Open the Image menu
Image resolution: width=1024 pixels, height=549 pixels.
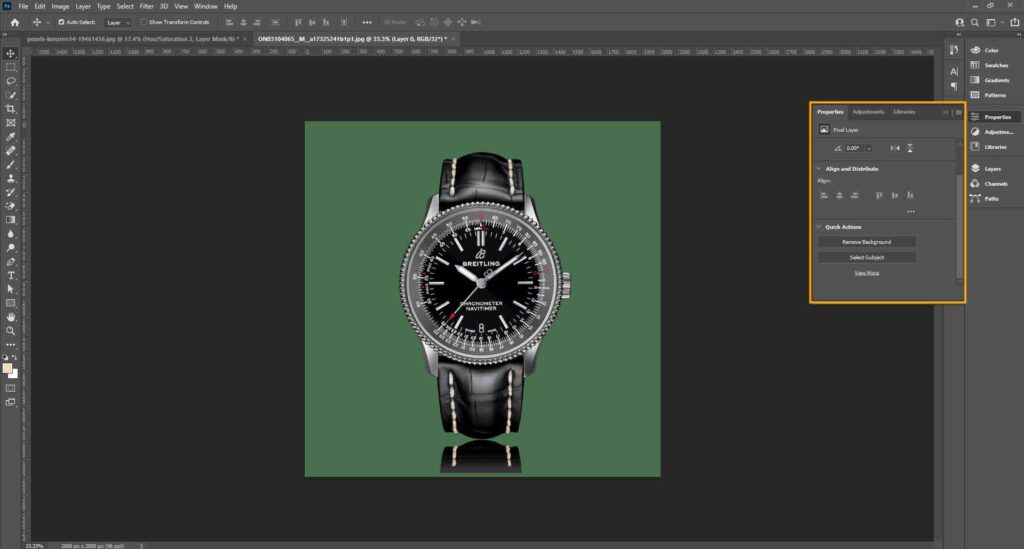60,6
